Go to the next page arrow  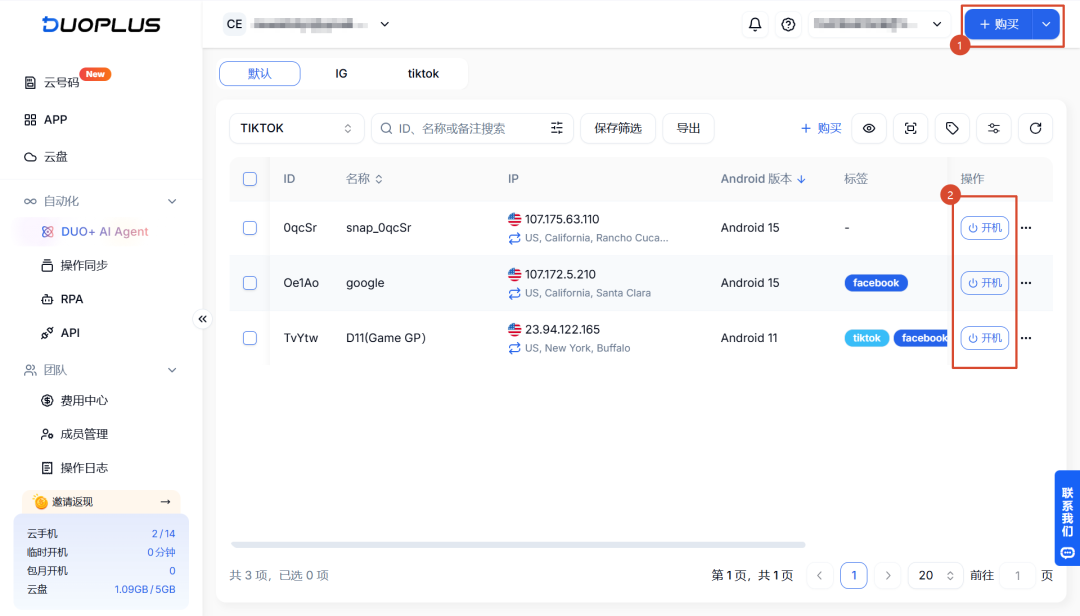click(888, 575)
